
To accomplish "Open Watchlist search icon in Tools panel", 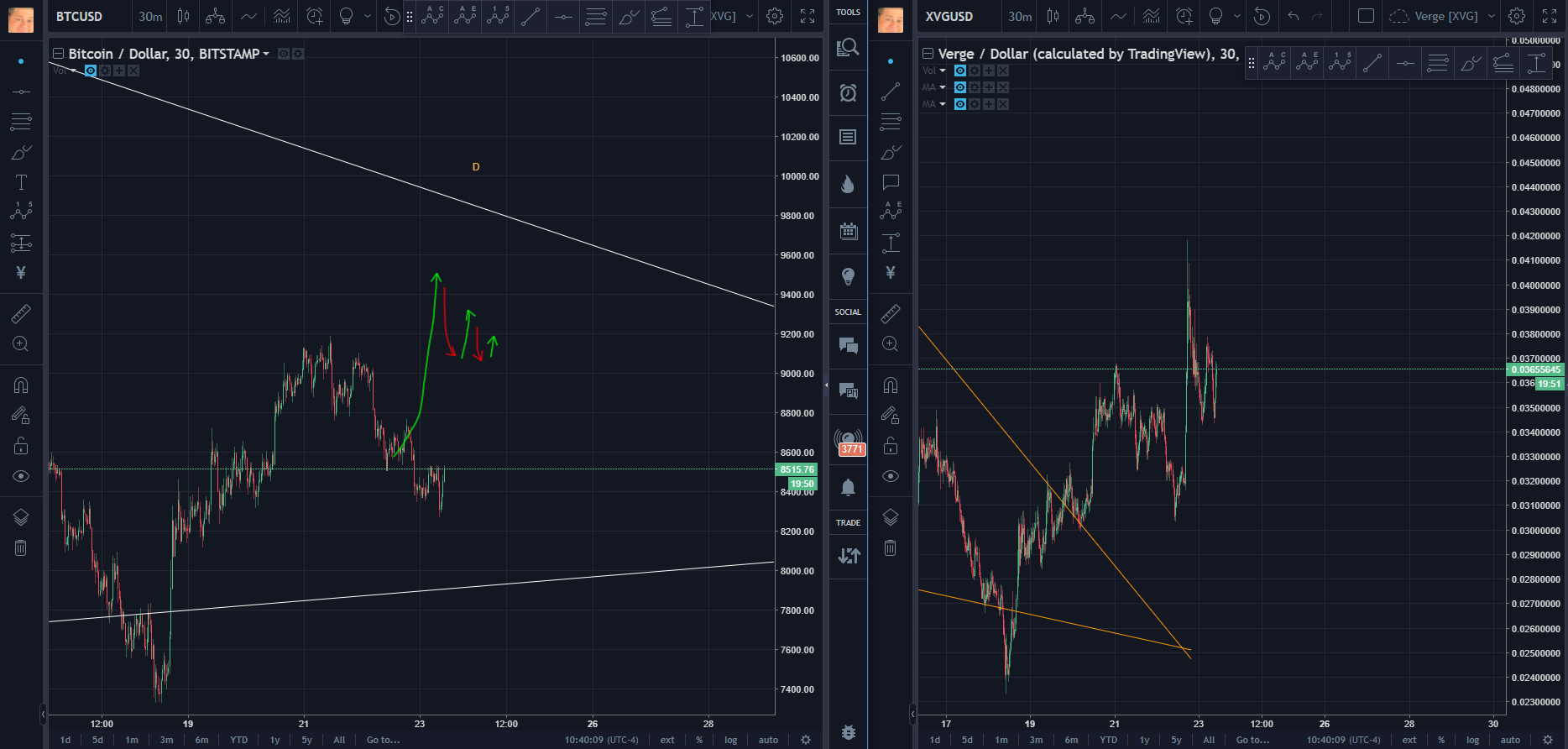I will (848, 48).
